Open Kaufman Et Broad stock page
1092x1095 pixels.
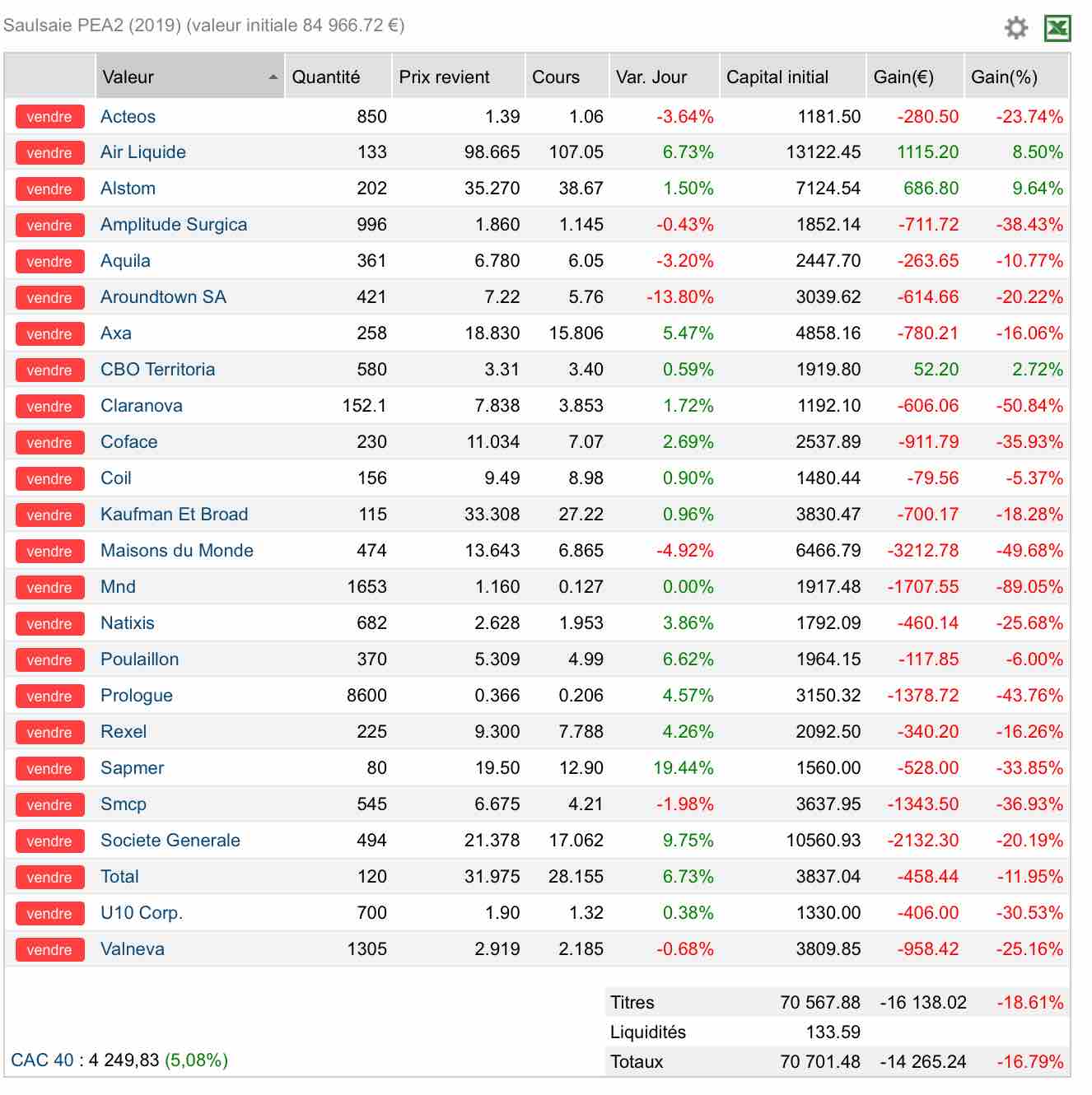[x=174, y=515]
